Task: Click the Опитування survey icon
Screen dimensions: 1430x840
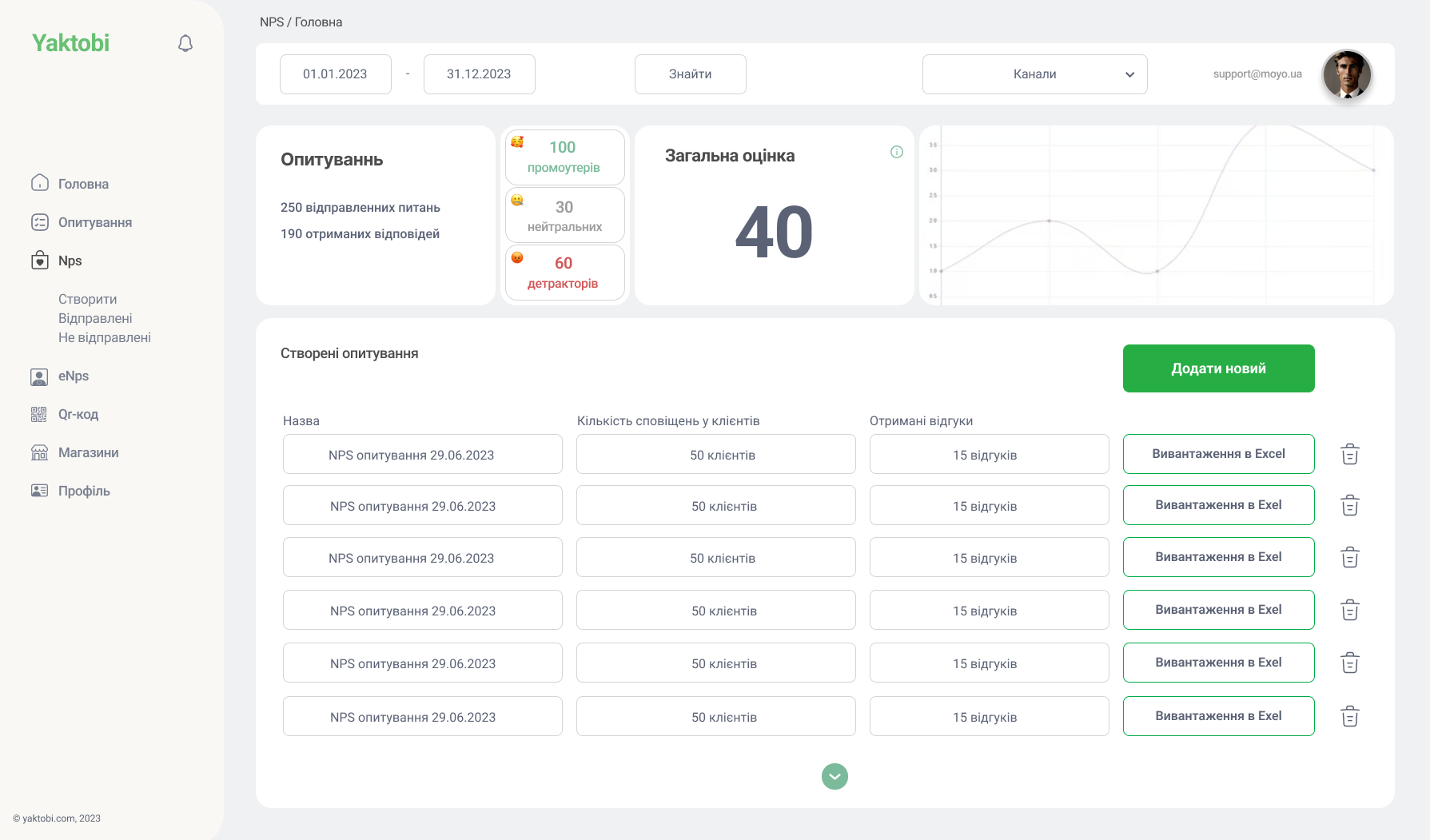Action: tap(40, 222)
